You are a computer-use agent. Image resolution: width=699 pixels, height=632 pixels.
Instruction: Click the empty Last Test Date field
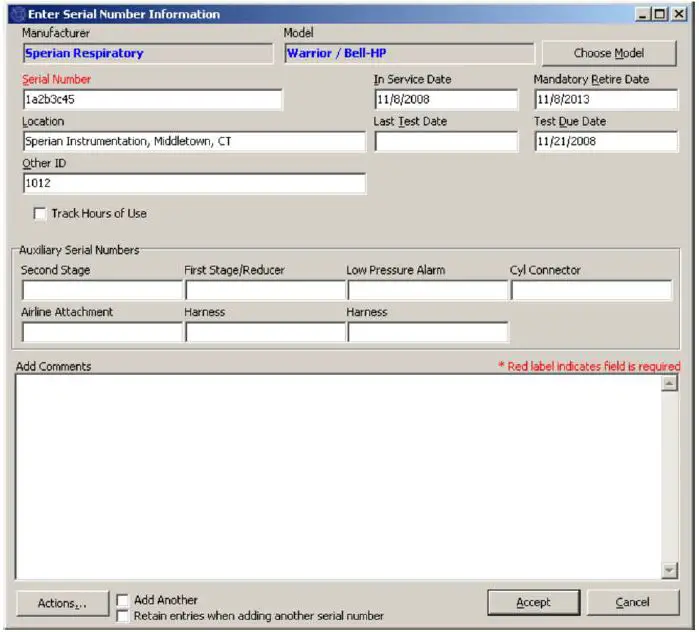(x=446, y=141)
